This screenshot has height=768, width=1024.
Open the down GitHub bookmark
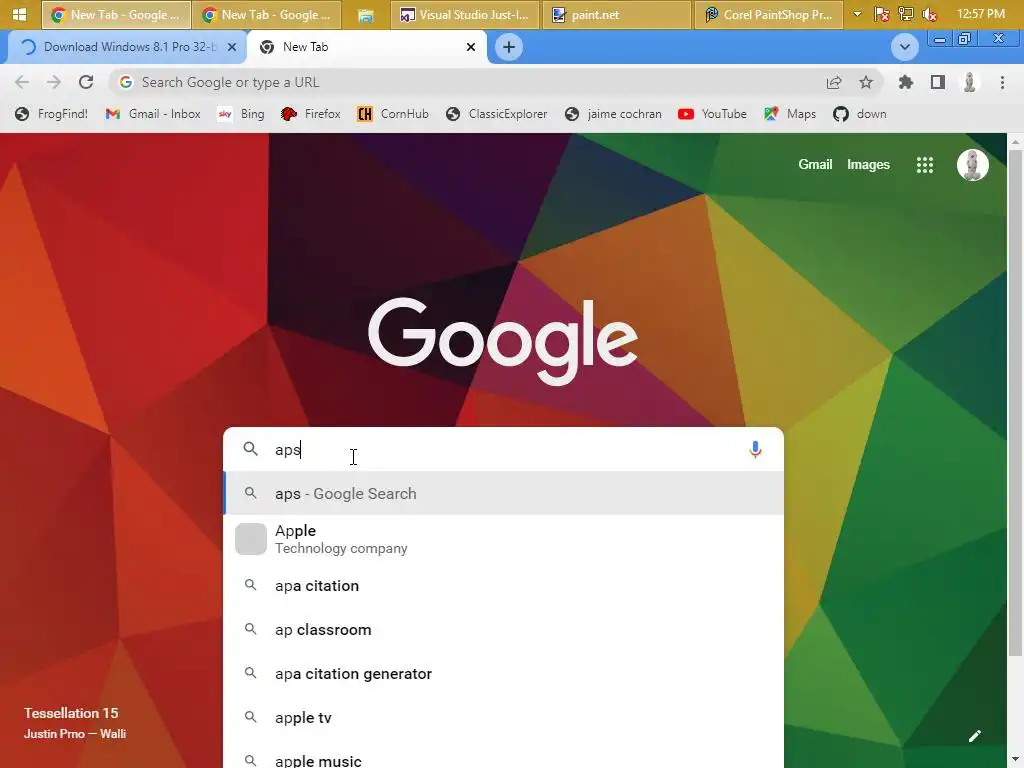[860, 114]
